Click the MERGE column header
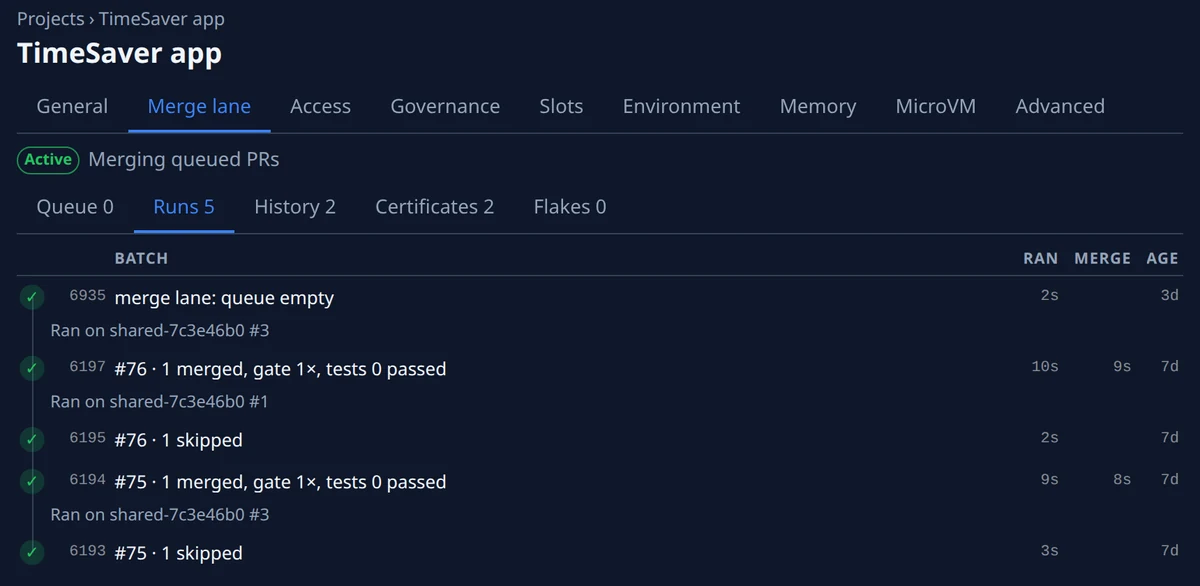Screen dimensions: 1200x586 coord(1102,258)
